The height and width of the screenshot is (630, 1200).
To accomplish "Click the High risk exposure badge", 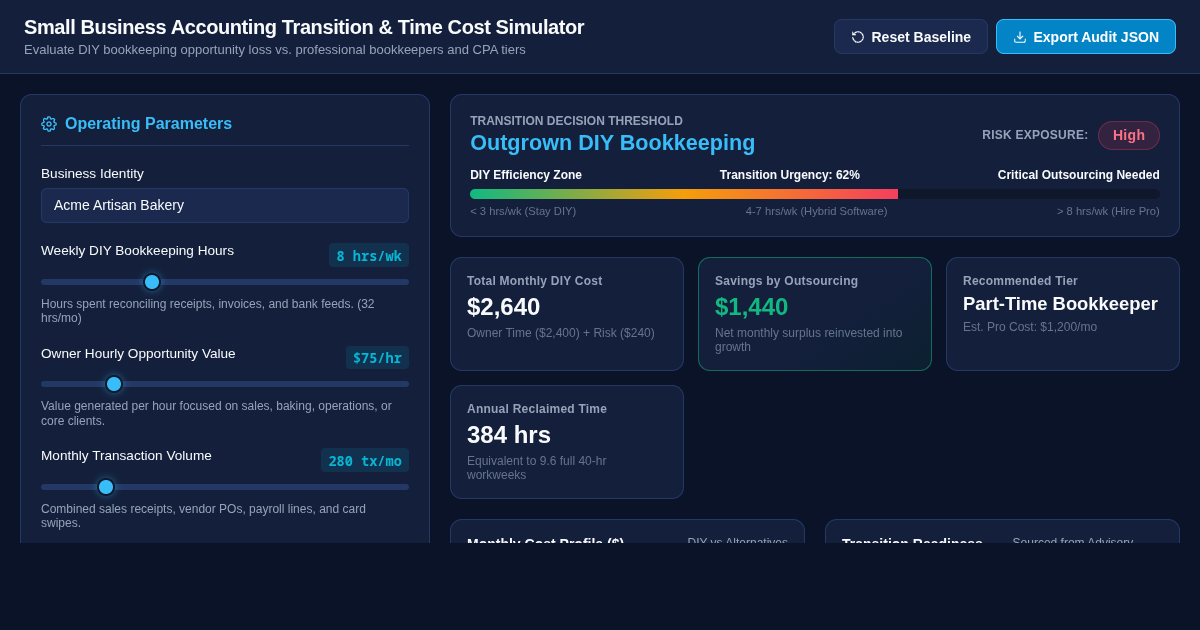I will pos(1129,135).
